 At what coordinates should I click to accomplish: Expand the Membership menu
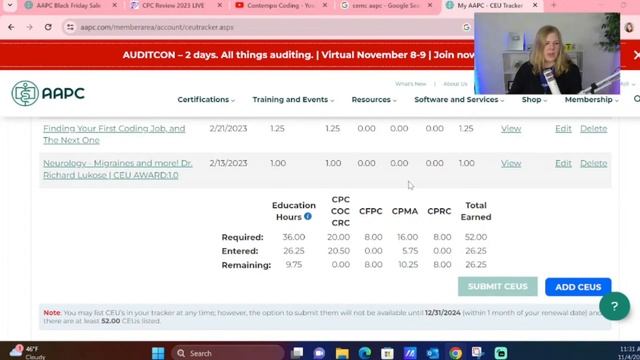[591, 100]
